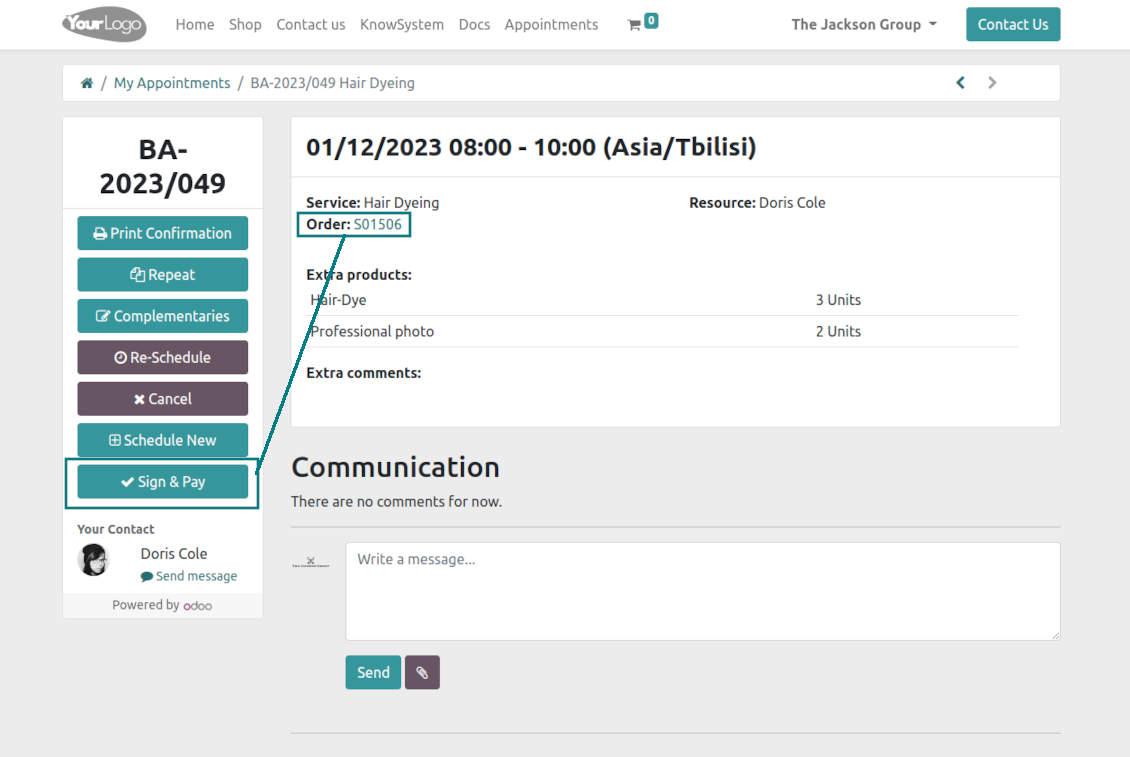This screenshot has height=757, width=1130.
Task: Click Send message link under Doris Cole
Action: [189, 576]
